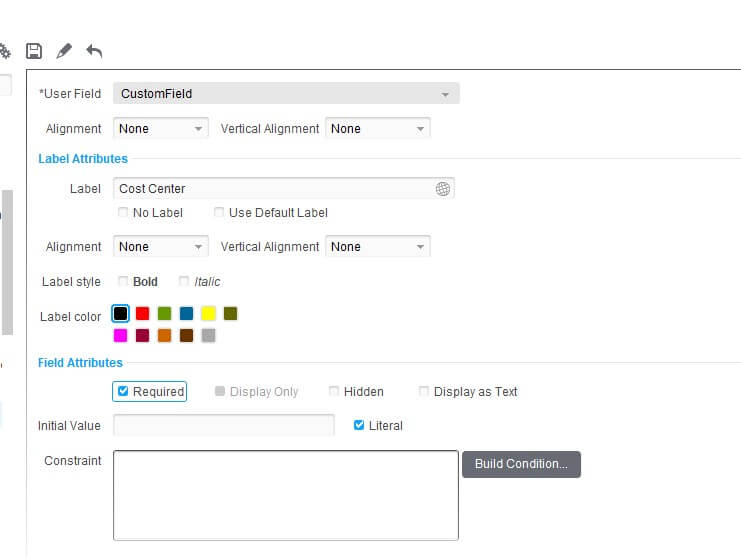
Task: Enable the Hidden field attribute
Action: (x=334, y=391)
